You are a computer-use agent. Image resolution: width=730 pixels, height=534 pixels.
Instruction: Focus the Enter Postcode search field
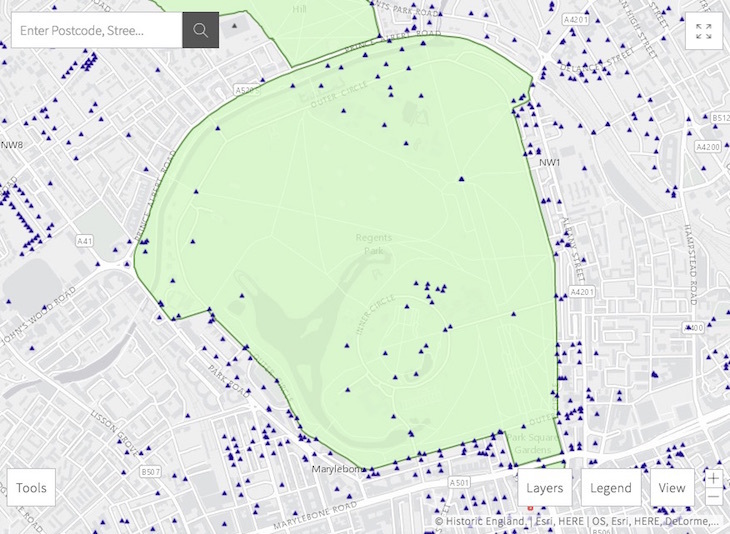pos(96,30)
